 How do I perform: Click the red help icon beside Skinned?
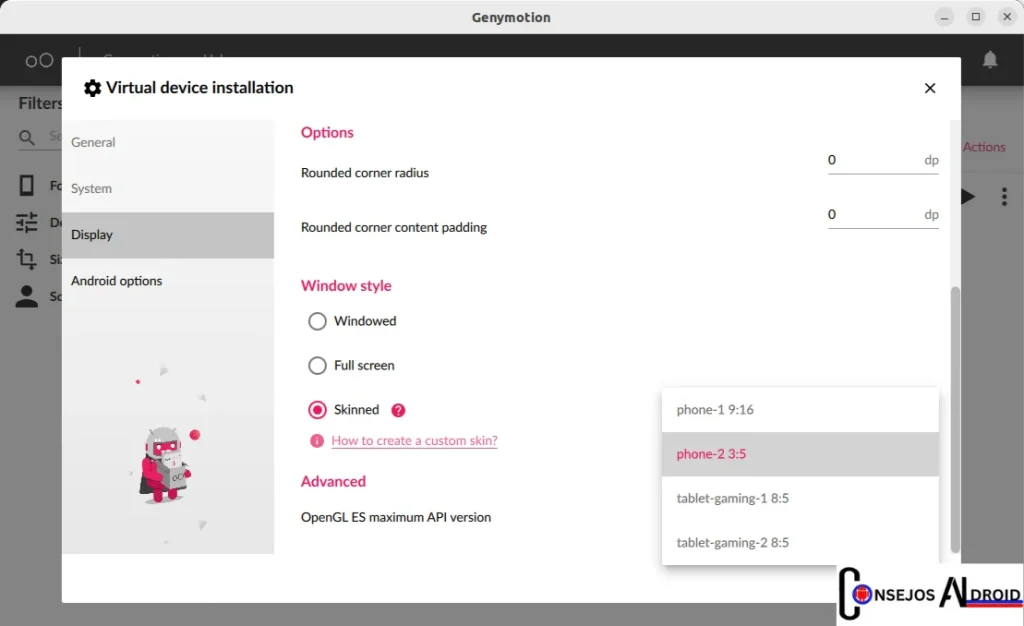[x=398, y=410]
